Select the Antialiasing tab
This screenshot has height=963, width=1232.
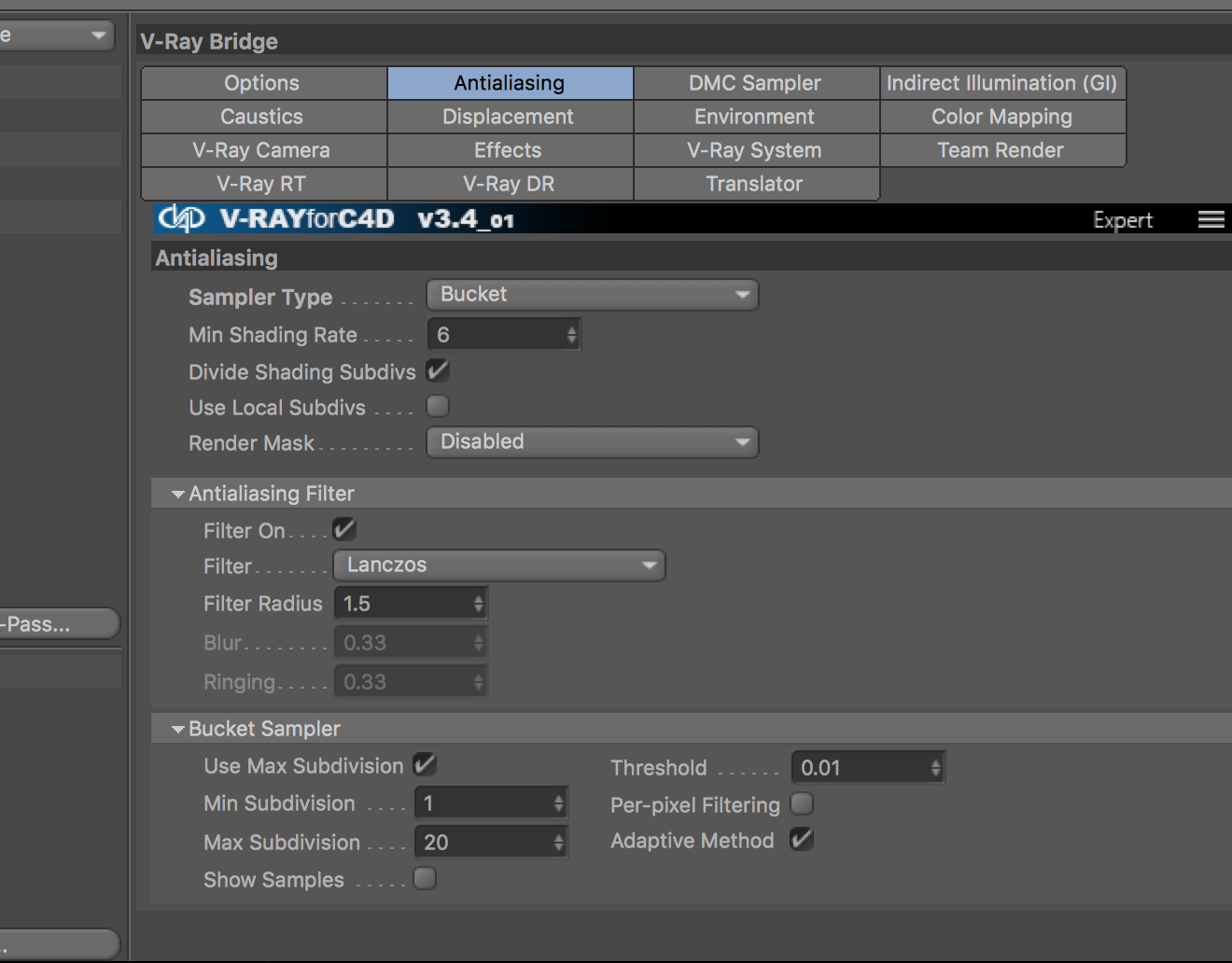pos(510,83)
